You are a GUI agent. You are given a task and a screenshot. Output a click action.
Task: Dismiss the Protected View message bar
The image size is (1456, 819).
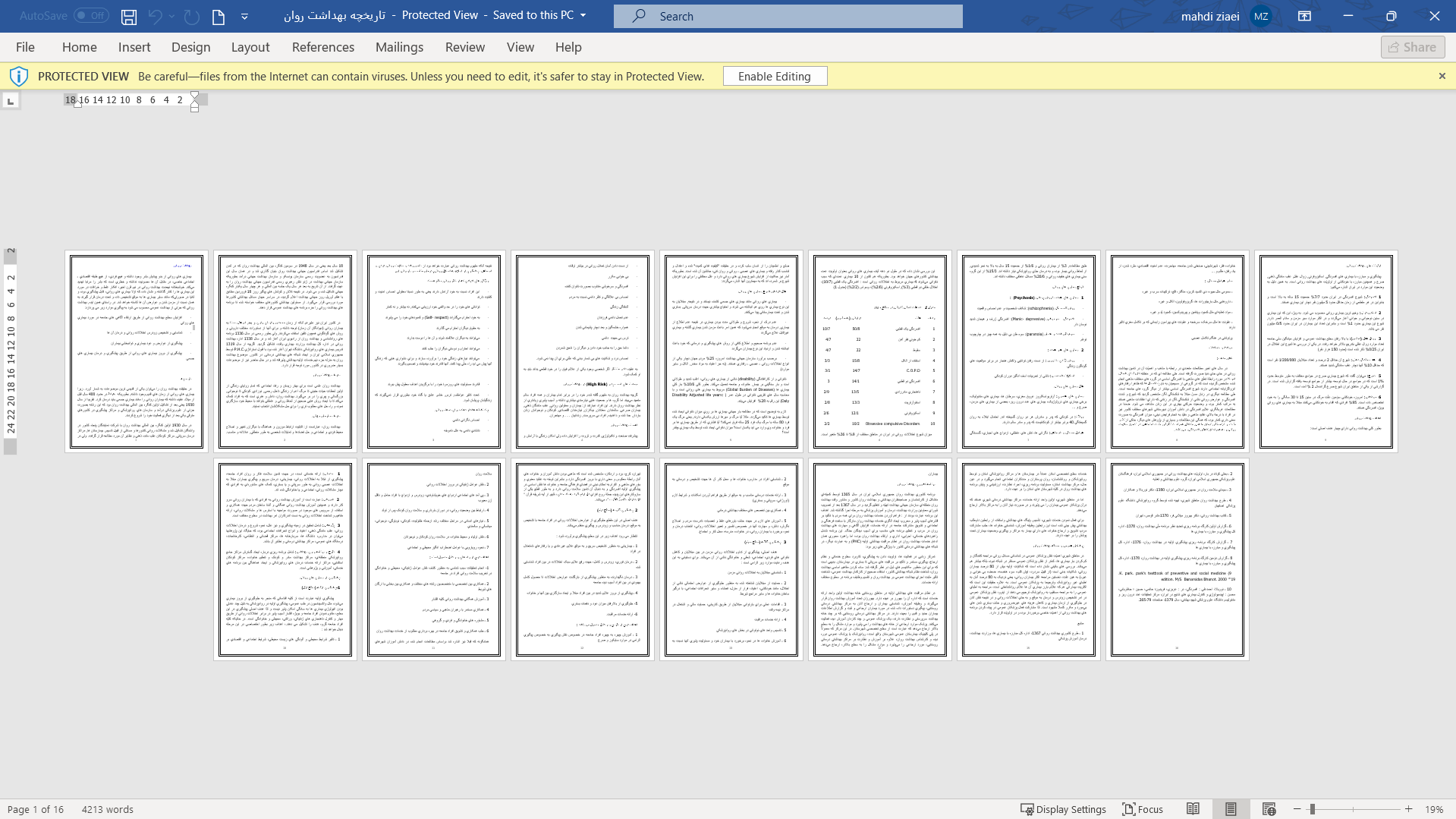(1442, 76)
